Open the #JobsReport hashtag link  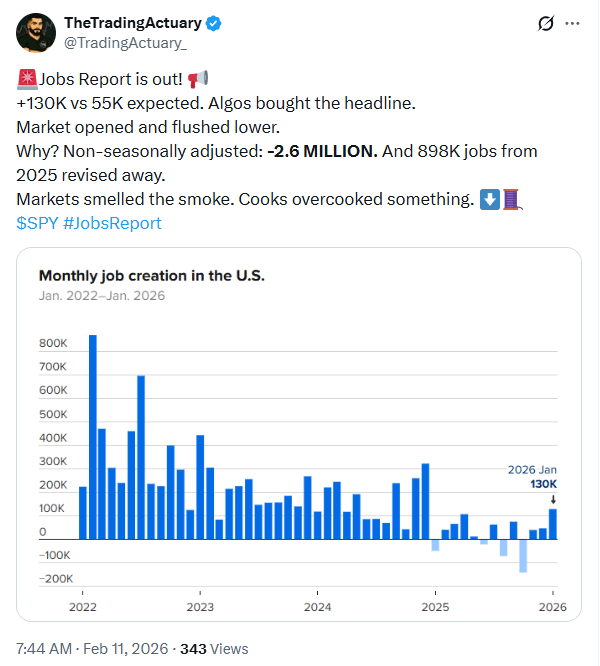(112, 223)
